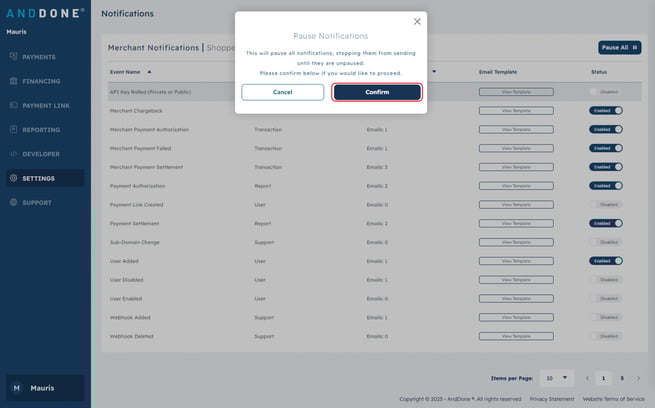The width and height of the screenshot is (655, 408).
Task: Open the Items per Page dropdown
Action: [x=556, y=379]
